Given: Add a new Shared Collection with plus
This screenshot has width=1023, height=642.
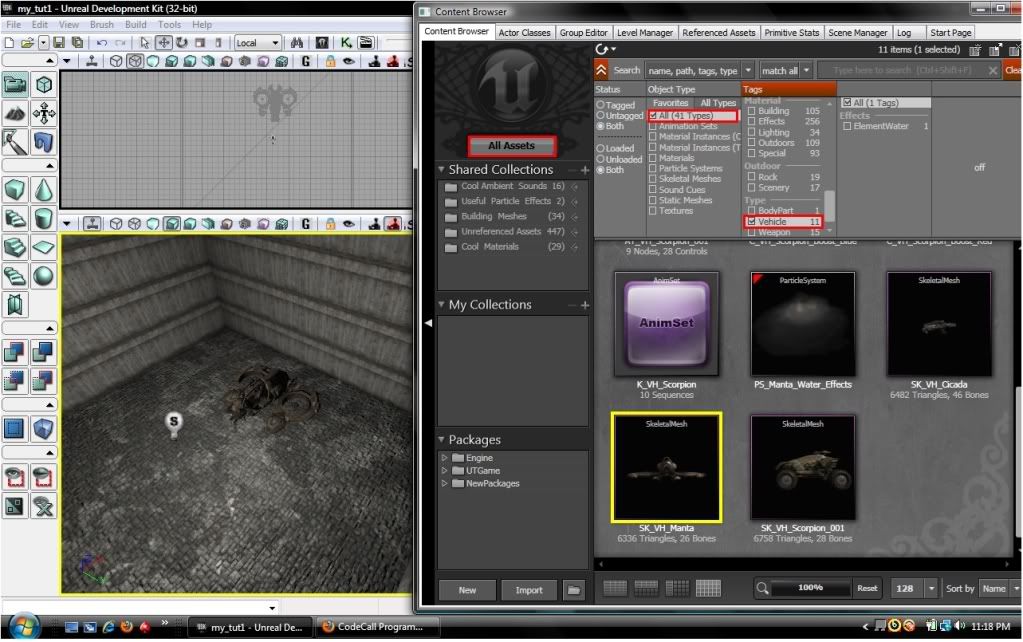Looking at the screenshot, I should (585, 170).
